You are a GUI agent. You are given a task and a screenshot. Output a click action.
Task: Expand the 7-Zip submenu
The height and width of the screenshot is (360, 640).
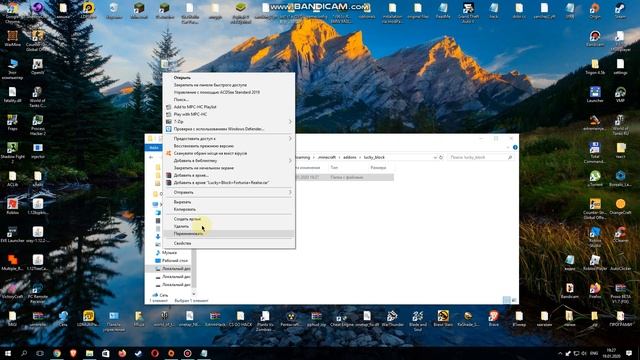tap(229, 122)
